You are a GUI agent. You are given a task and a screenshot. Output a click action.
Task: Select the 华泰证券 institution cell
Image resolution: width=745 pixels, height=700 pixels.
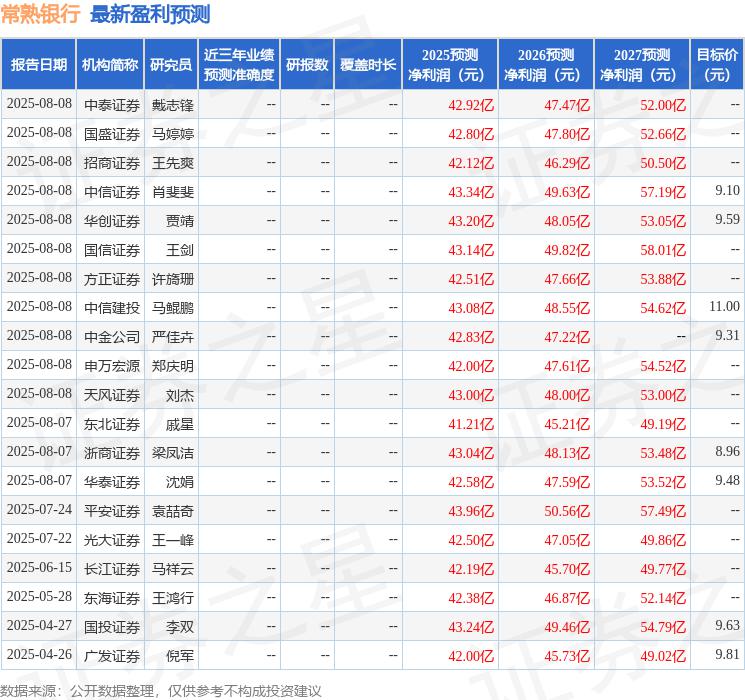click(112, 482)
